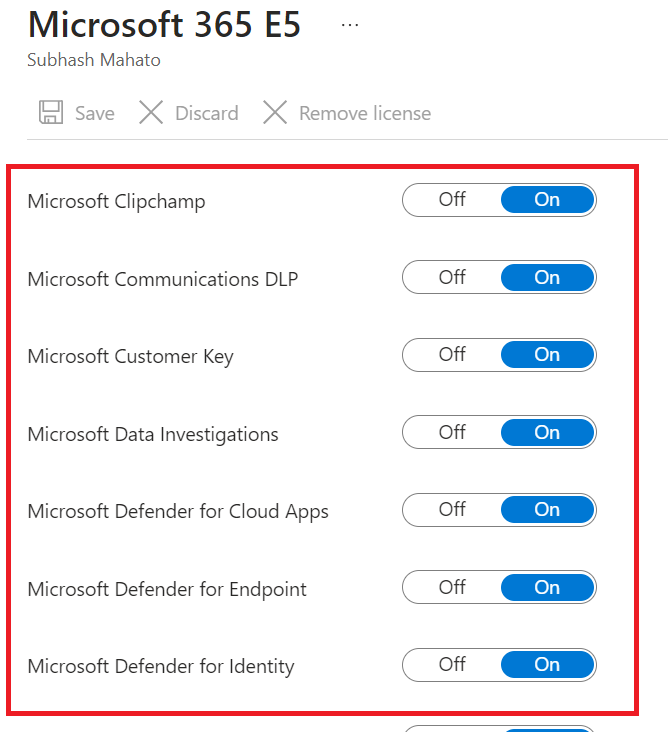Turn off Microsoft Data Investigations
This screenshot has height=732, width=668.
point(452,432)
